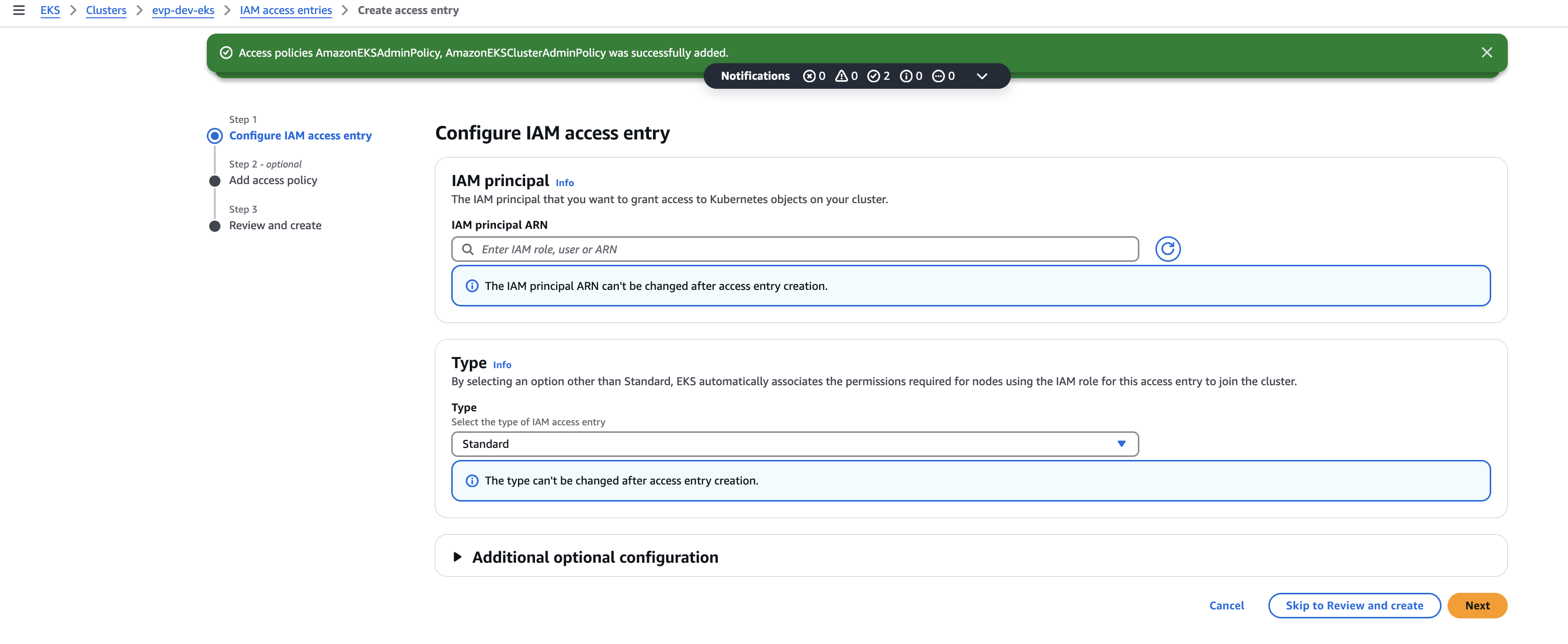Click the Cancel link
The height and width of the screenshot is (644, 1568).
(1226, 605)
